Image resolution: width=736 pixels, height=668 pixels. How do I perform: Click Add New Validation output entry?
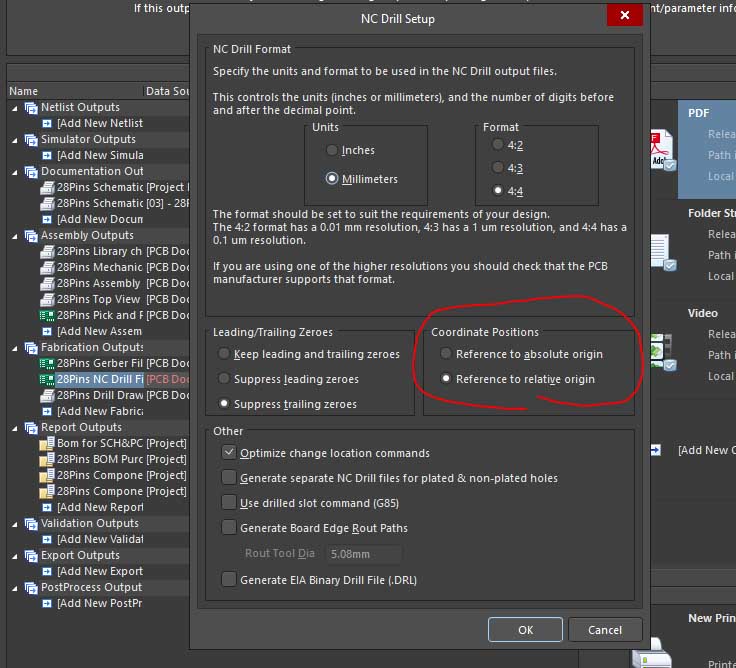pyautogui.click(x=99, y=539)
